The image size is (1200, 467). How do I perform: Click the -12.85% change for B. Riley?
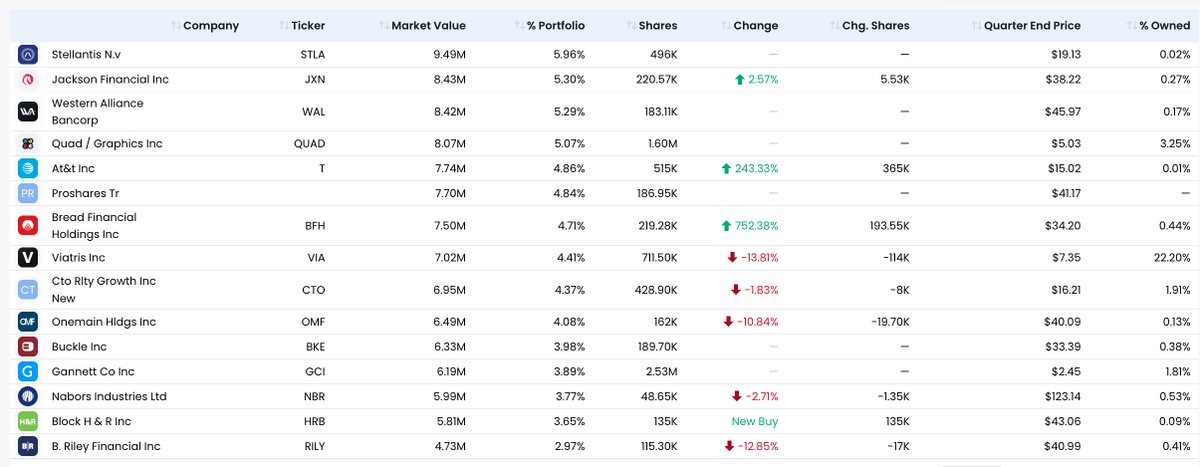[750, 446]
